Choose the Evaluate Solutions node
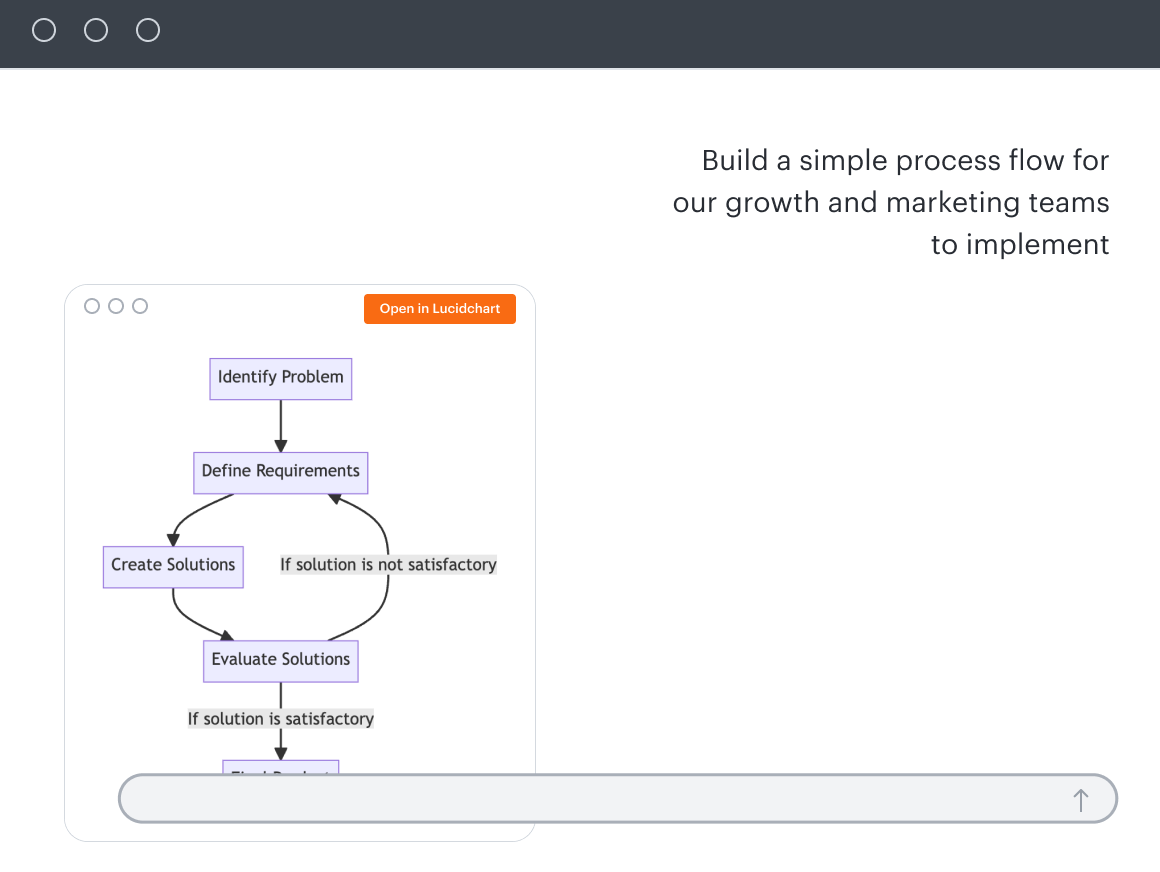Image resolution: width=1160 pixels, height=872 pixels. (x=281, y=660)
